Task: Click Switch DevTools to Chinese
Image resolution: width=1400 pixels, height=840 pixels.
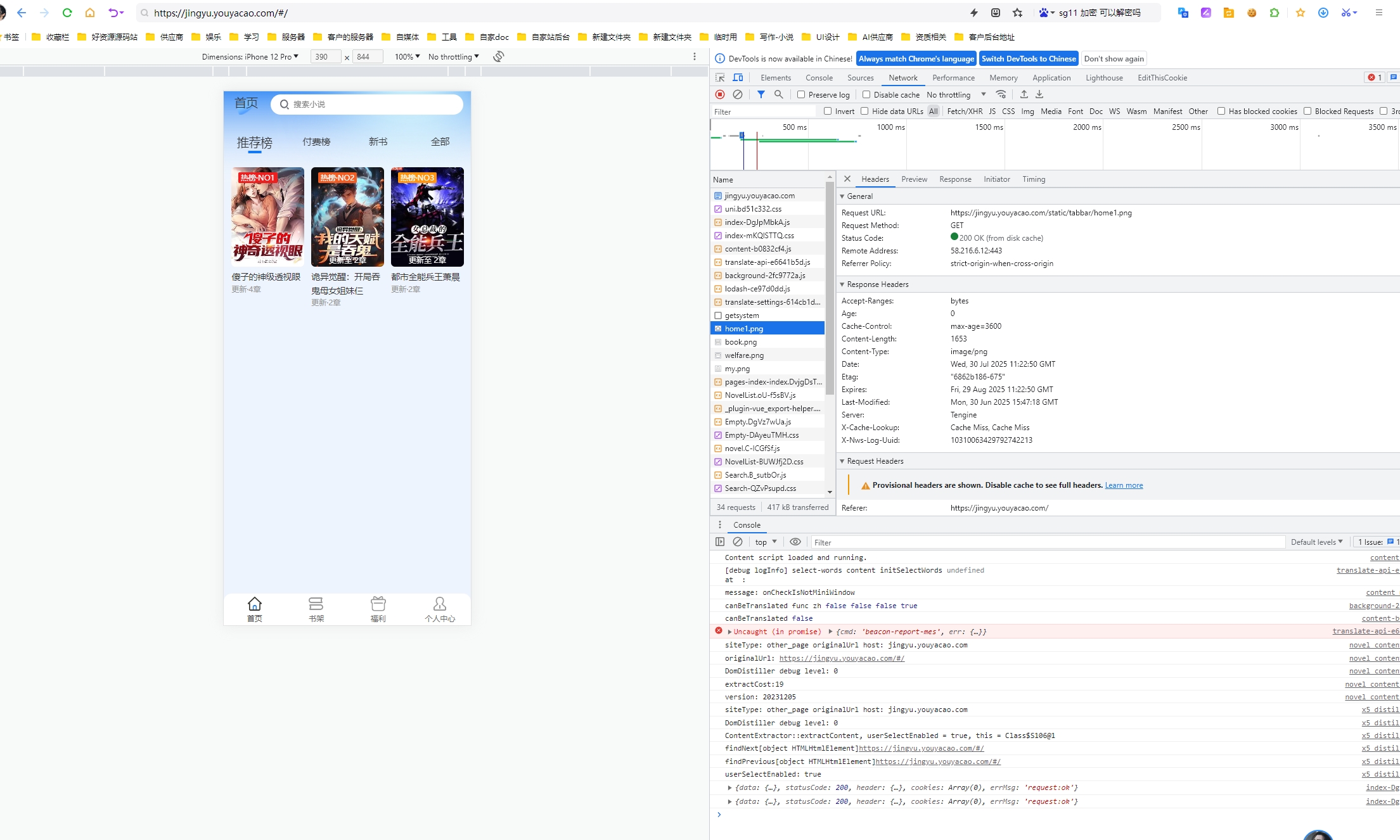Action: pos(1029,58)
